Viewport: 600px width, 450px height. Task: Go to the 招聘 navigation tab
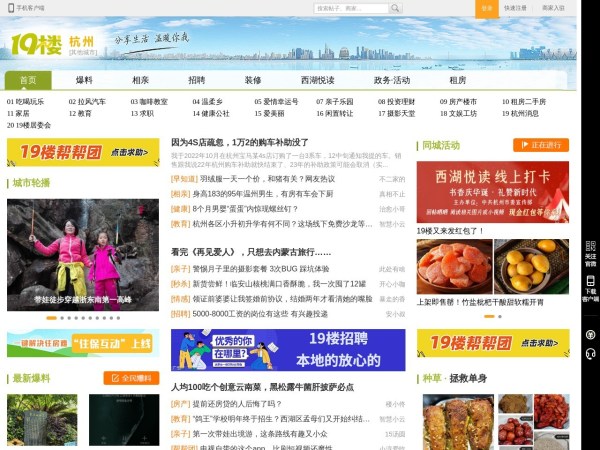[197, 80]
